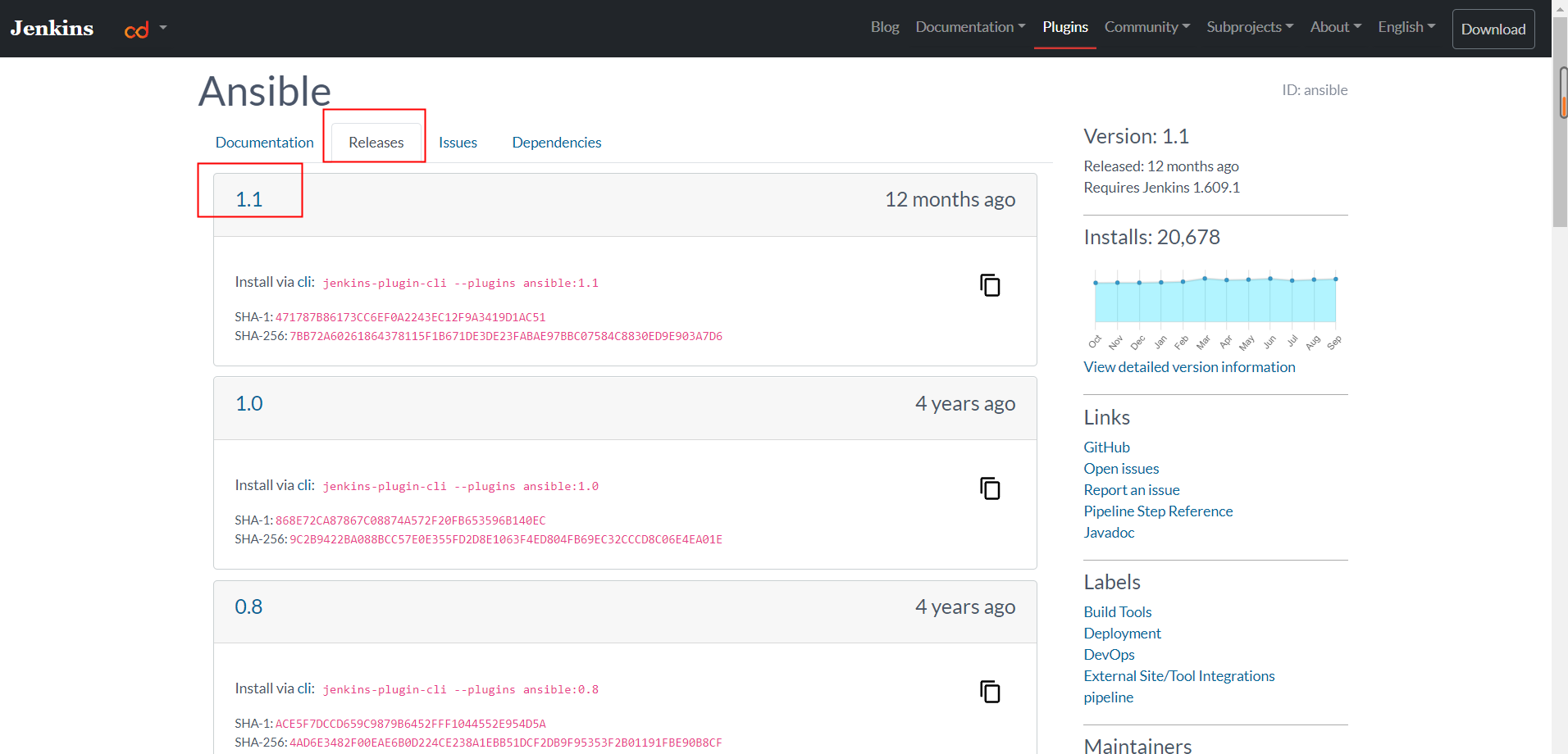Select the Releases tab
The height and width of the screenshot is (754, 1568).
pos(376,143)
